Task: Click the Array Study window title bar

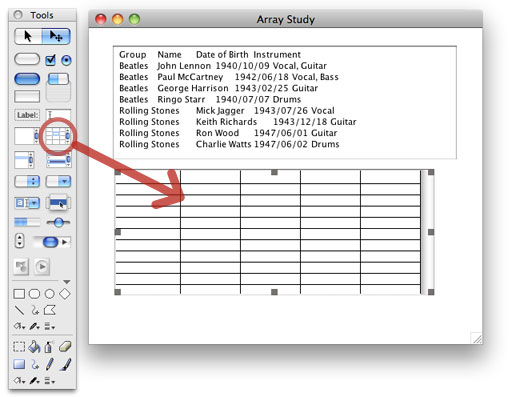Action: point(285,19)
